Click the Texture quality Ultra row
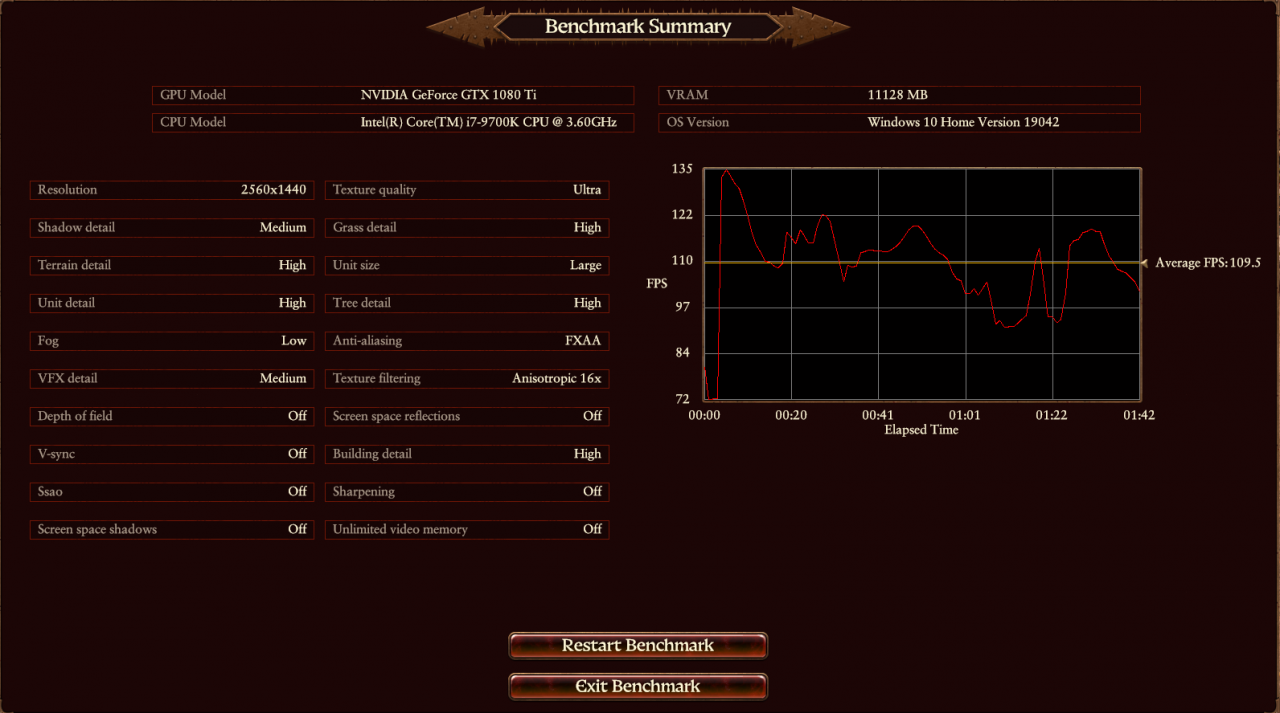Screen dimensions: 1280x713 [x=467, y=190]
